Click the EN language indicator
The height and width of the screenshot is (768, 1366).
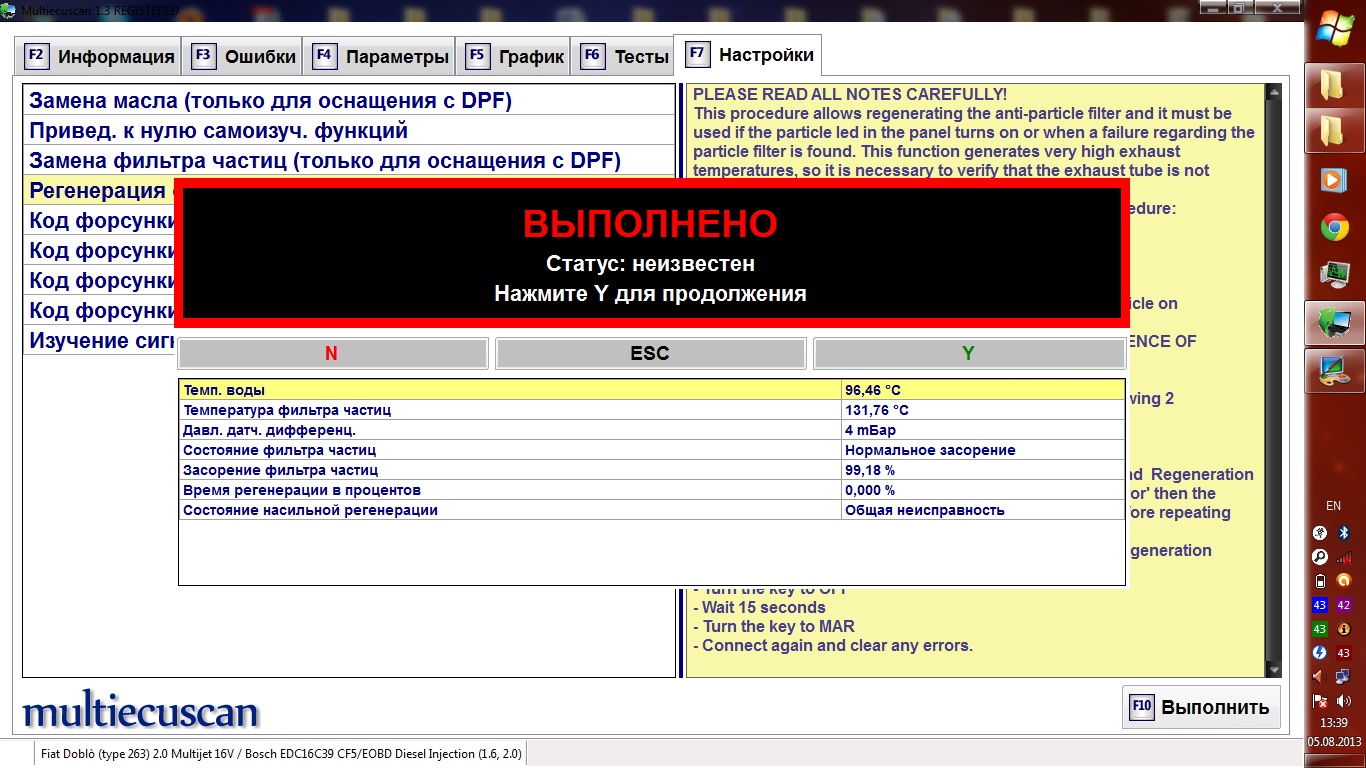[1333, 506]
